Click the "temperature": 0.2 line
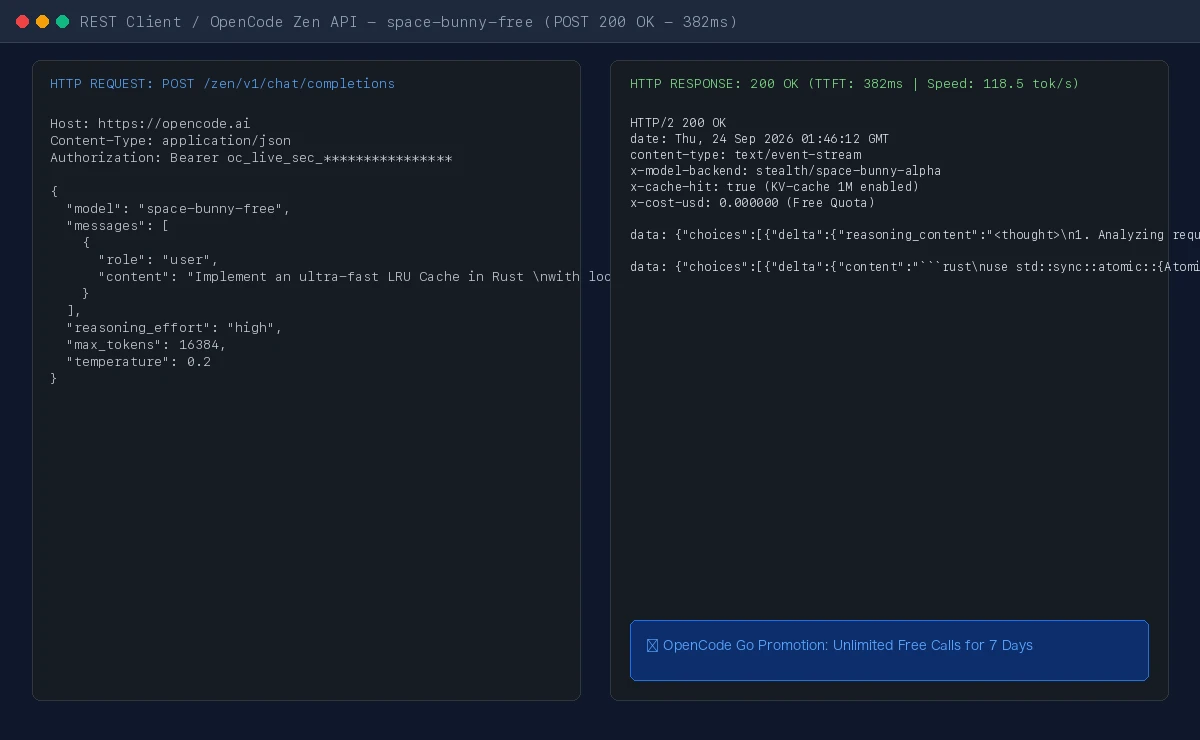1200x740 pixels. tap(138, 362)
